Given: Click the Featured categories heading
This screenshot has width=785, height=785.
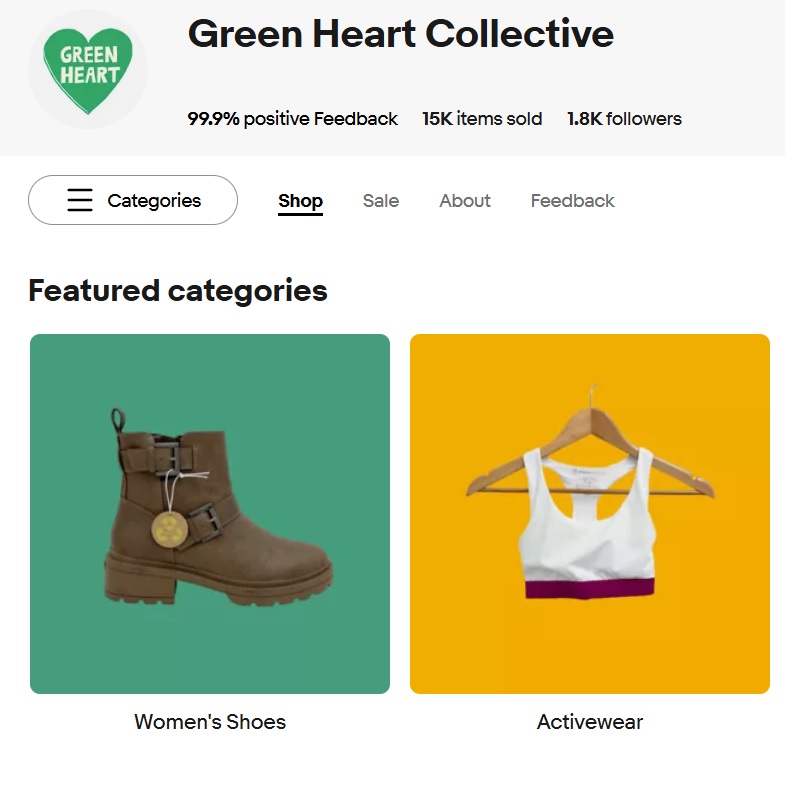Looking at the screenshot, I should point(178,291).
